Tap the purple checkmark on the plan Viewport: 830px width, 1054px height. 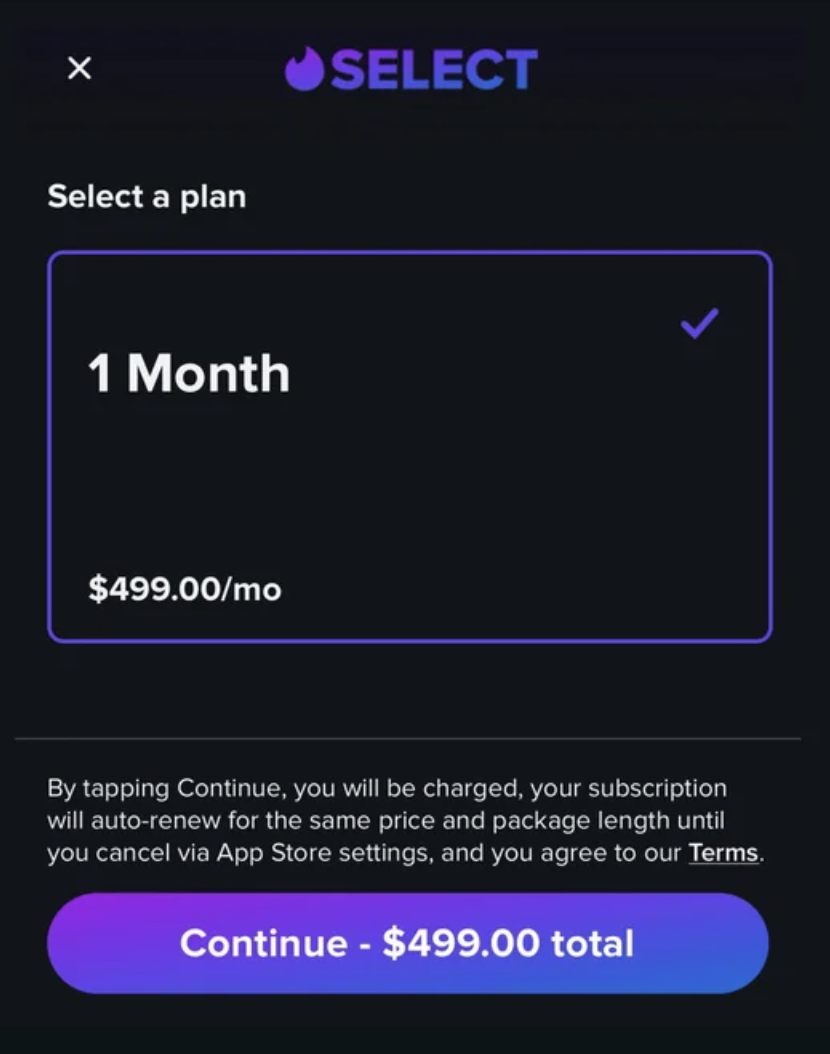(699, 323)
